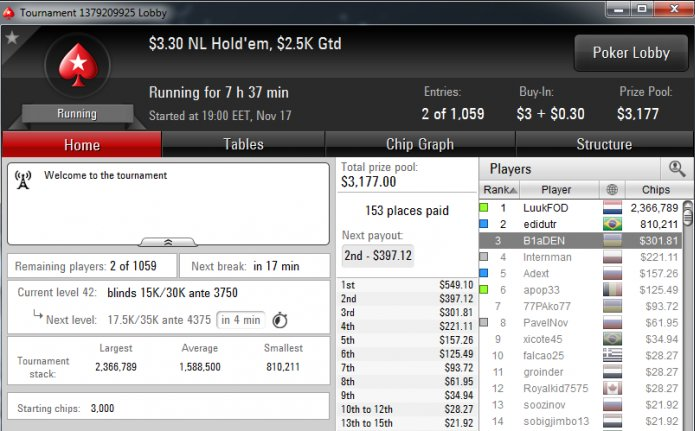Click the broadcast tower announcement icon

pyautogui.click(x=23, y=180)
